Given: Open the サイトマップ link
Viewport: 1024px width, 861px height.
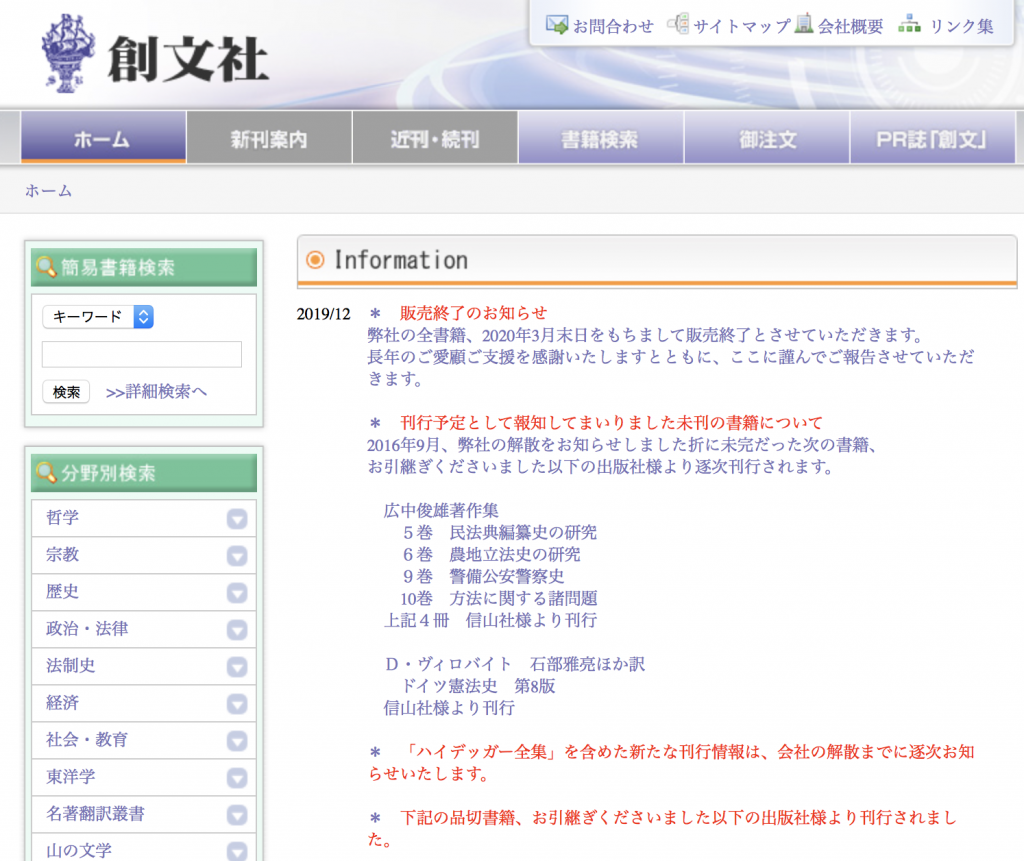Looking at the screenshot, I should point(742,26).
